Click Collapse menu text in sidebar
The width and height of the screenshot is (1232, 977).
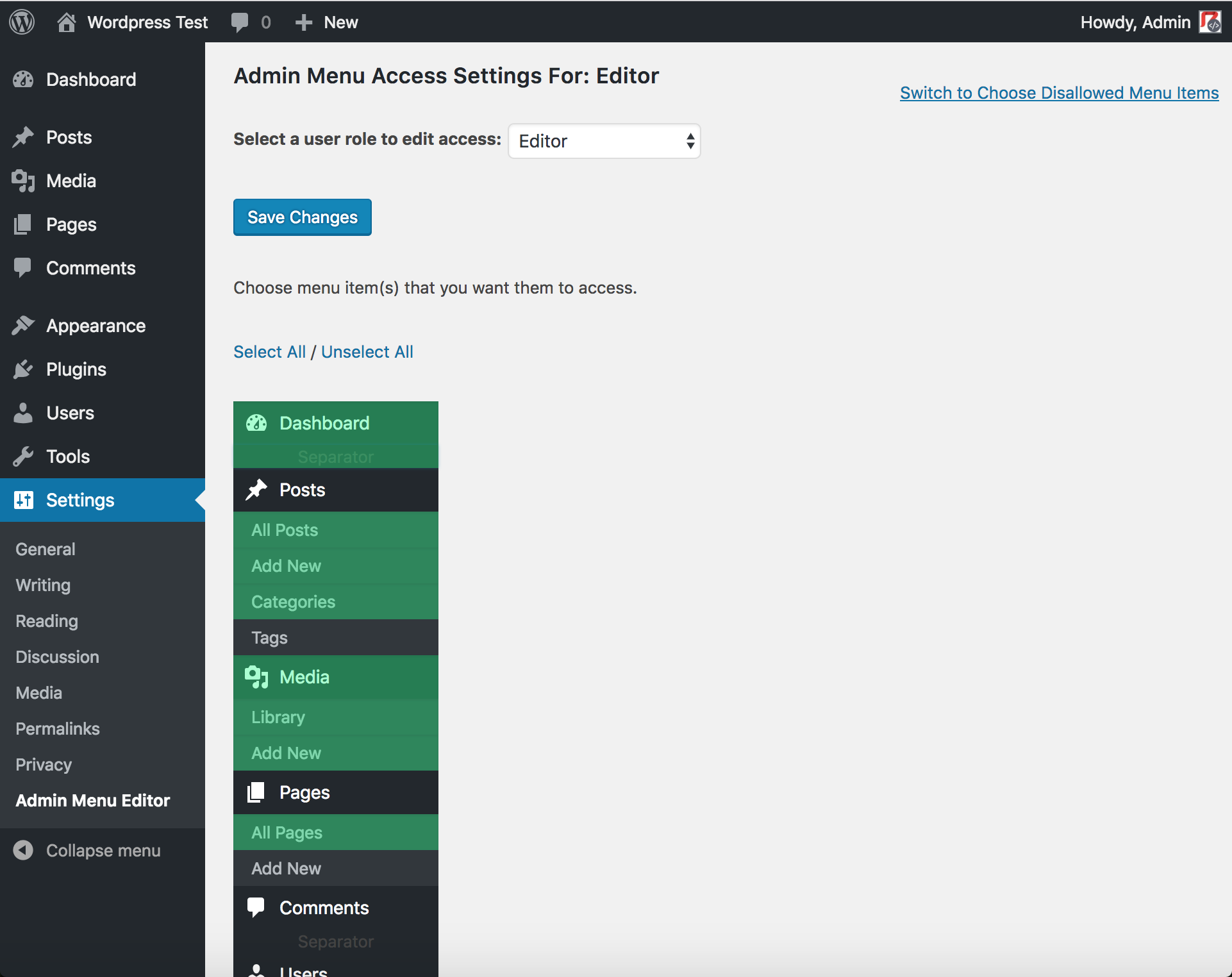coord(103,850)
